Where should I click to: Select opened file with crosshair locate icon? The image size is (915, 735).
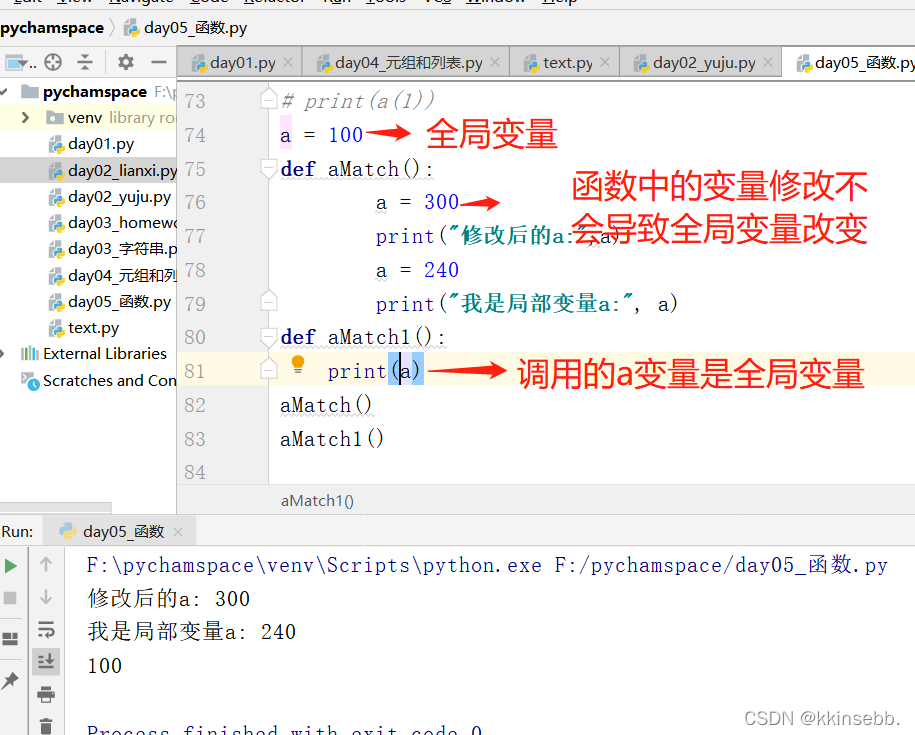[53, 62]
